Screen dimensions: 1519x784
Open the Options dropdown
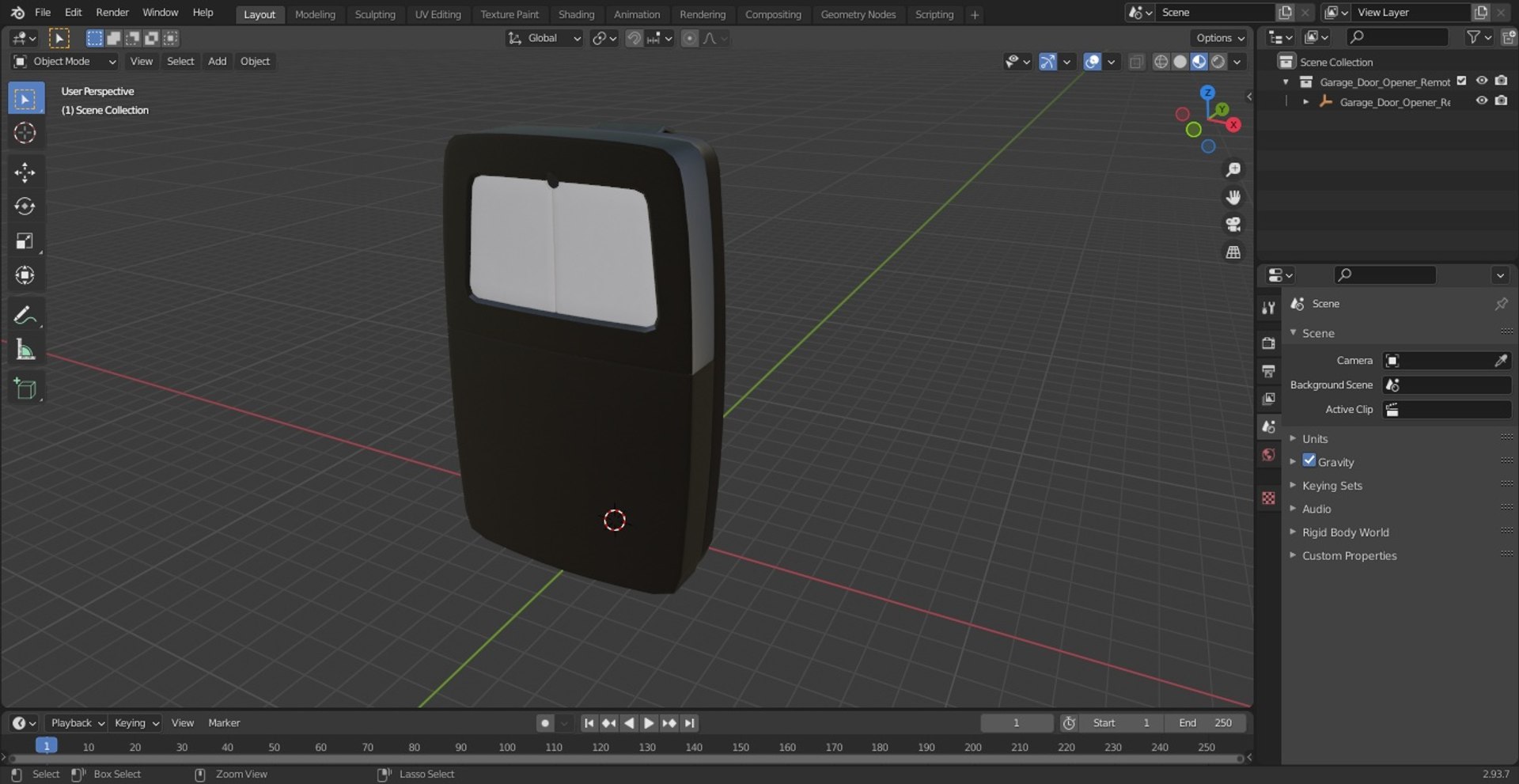click(x=1219, y=38)
